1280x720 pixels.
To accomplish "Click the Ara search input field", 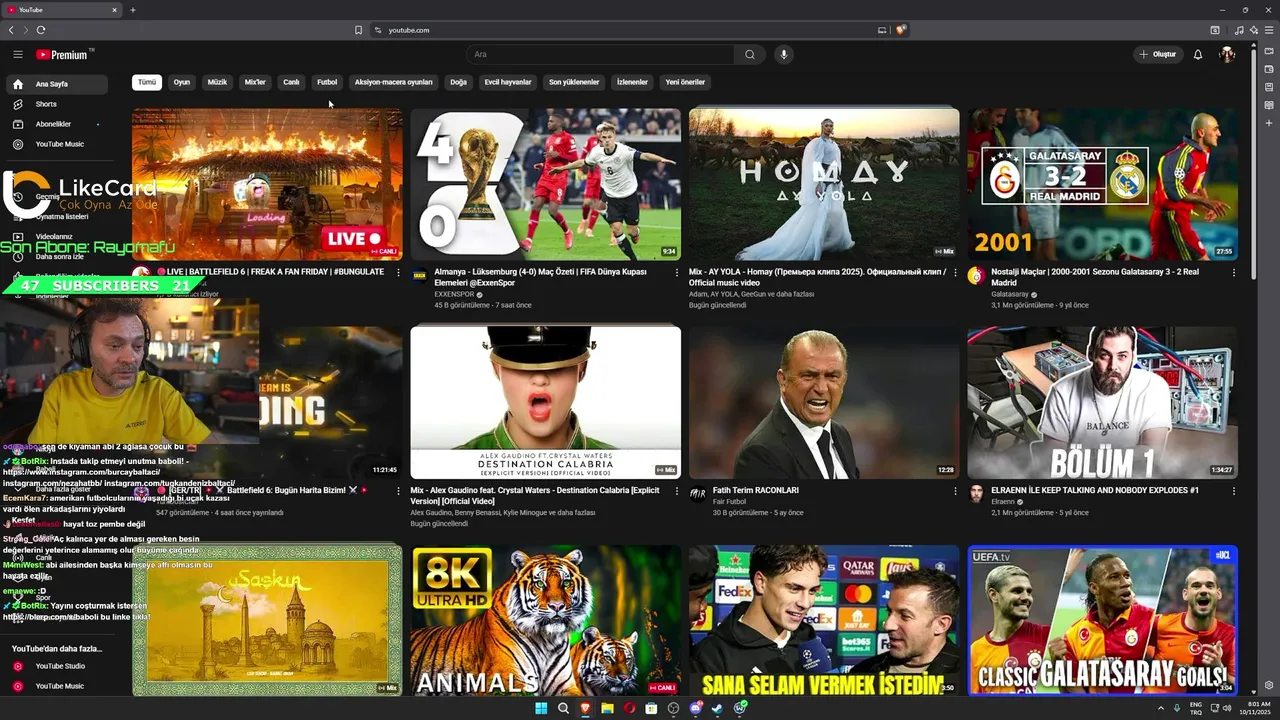I will coord(600,54).
